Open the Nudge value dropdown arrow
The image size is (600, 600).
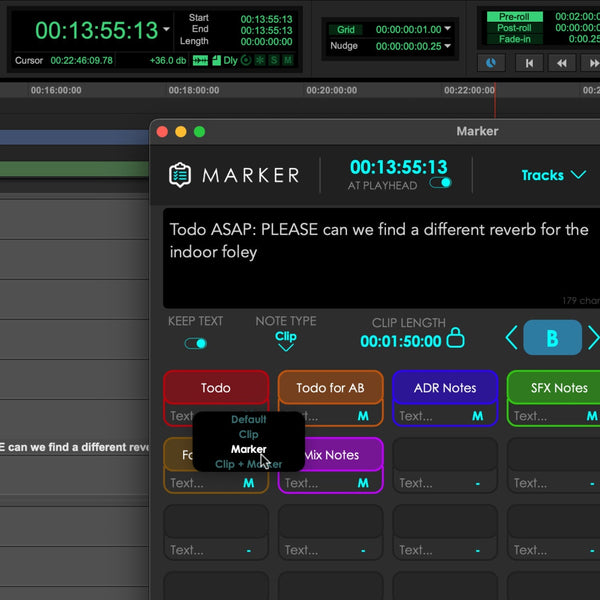[448, 46]
